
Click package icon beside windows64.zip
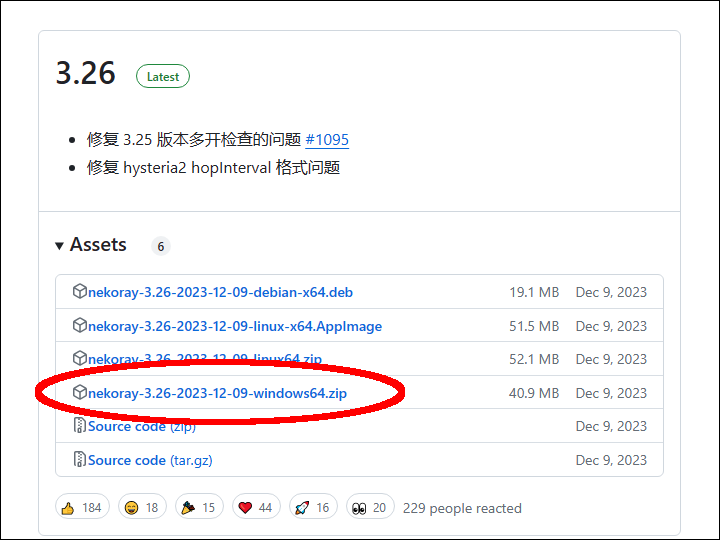pyautogui.click(x=80, y=392)
